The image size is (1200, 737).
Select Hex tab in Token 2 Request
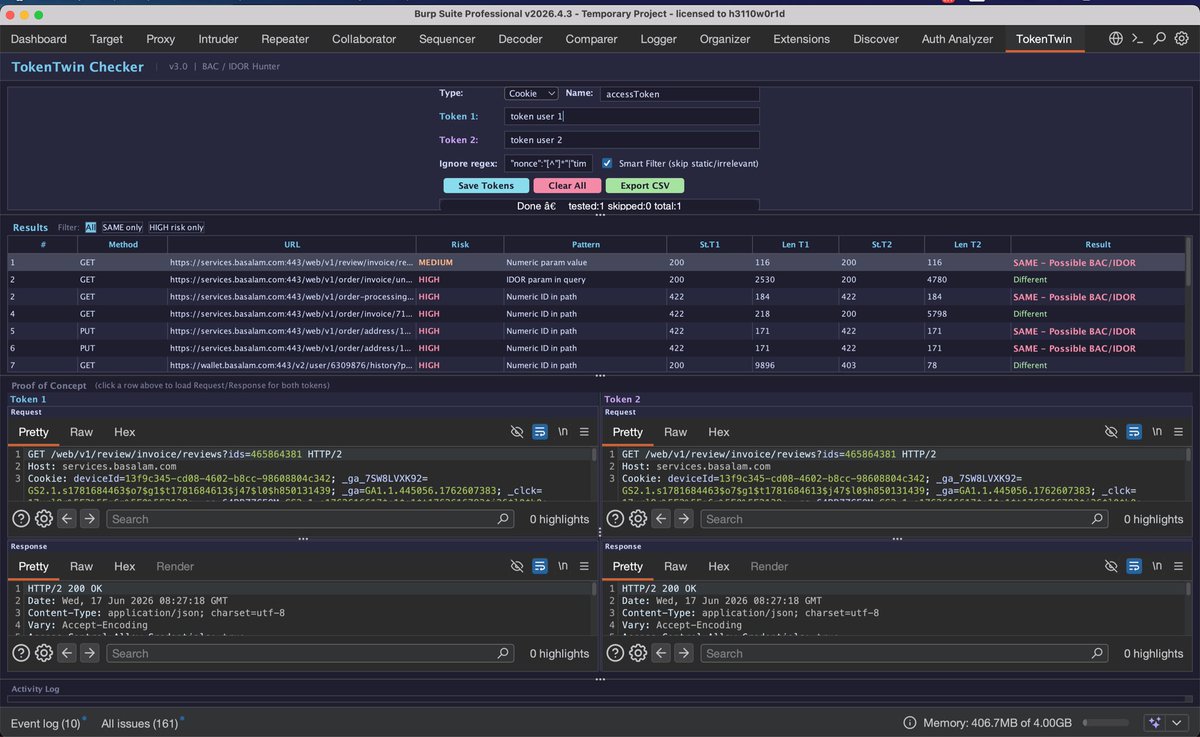(719, 432)
